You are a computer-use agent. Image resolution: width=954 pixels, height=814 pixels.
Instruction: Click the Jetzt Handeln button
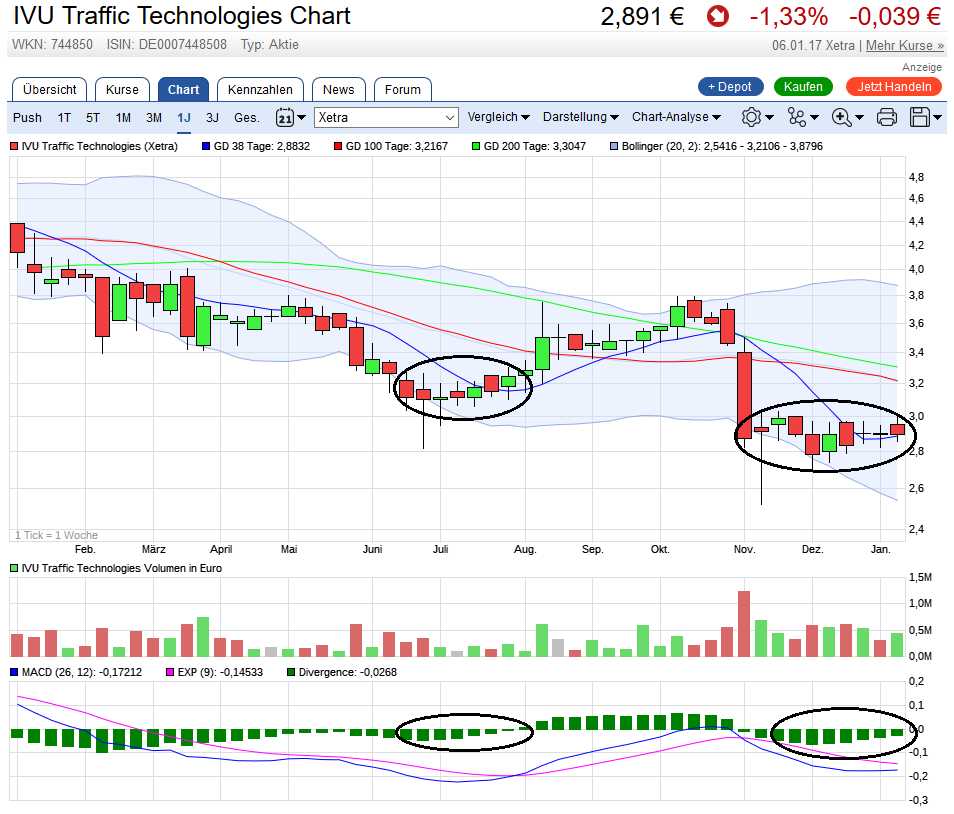point(894,87)
